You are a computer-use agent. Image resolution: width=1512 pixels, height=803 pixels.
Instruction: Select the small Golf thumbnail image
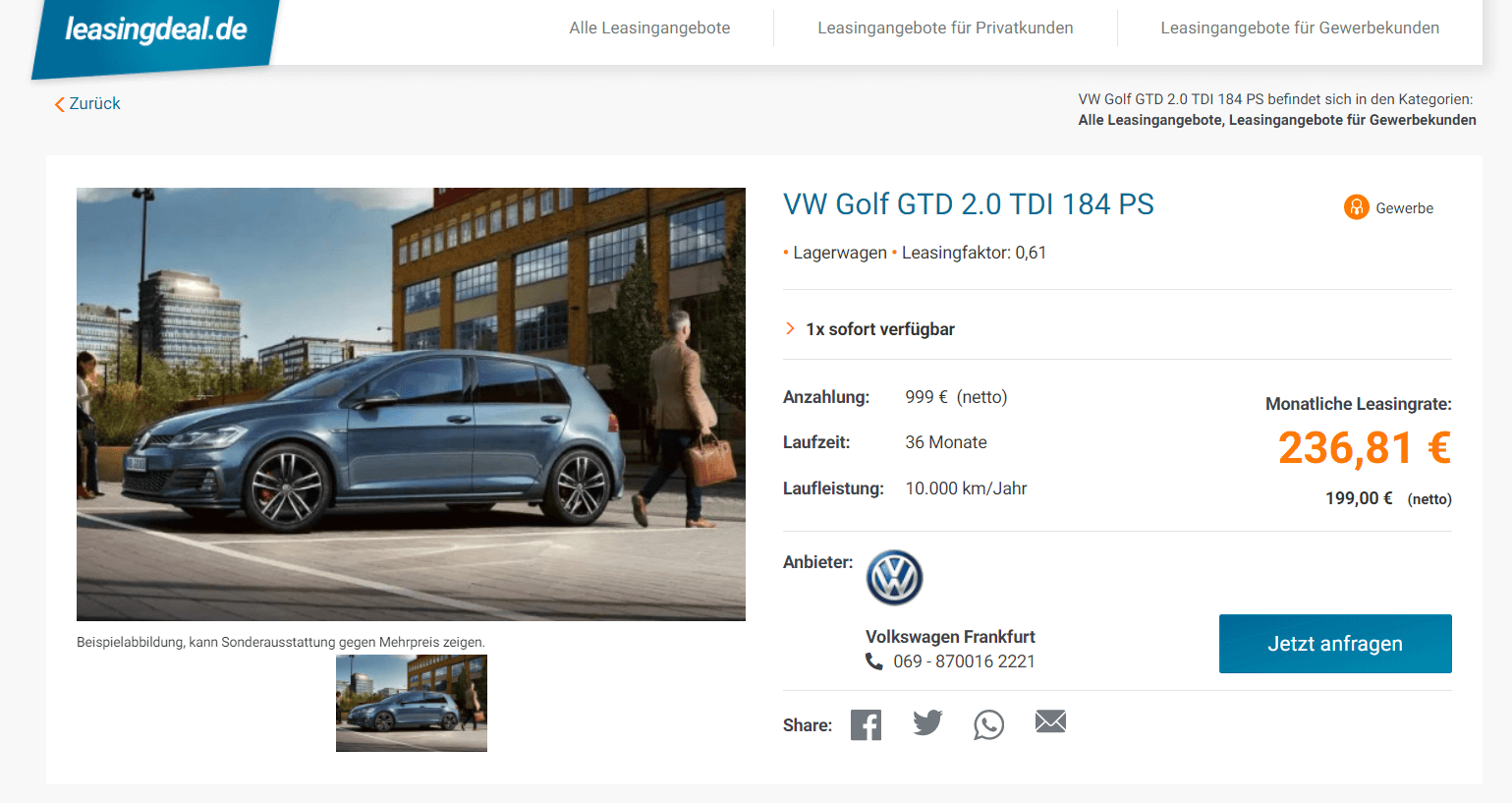pyautogui.click(x=412, y=704)
